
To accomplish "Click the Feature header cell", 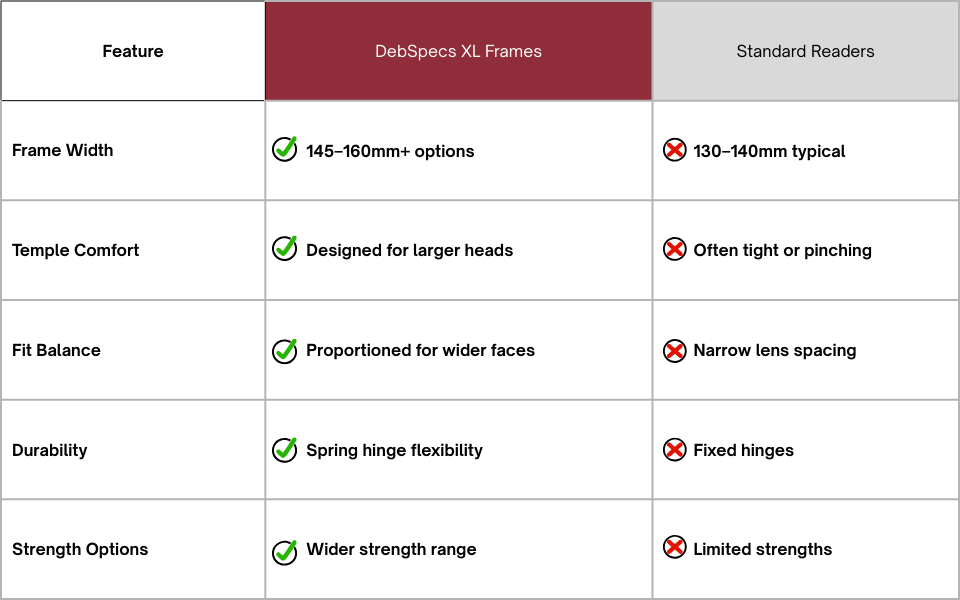I will click(133, 51).
